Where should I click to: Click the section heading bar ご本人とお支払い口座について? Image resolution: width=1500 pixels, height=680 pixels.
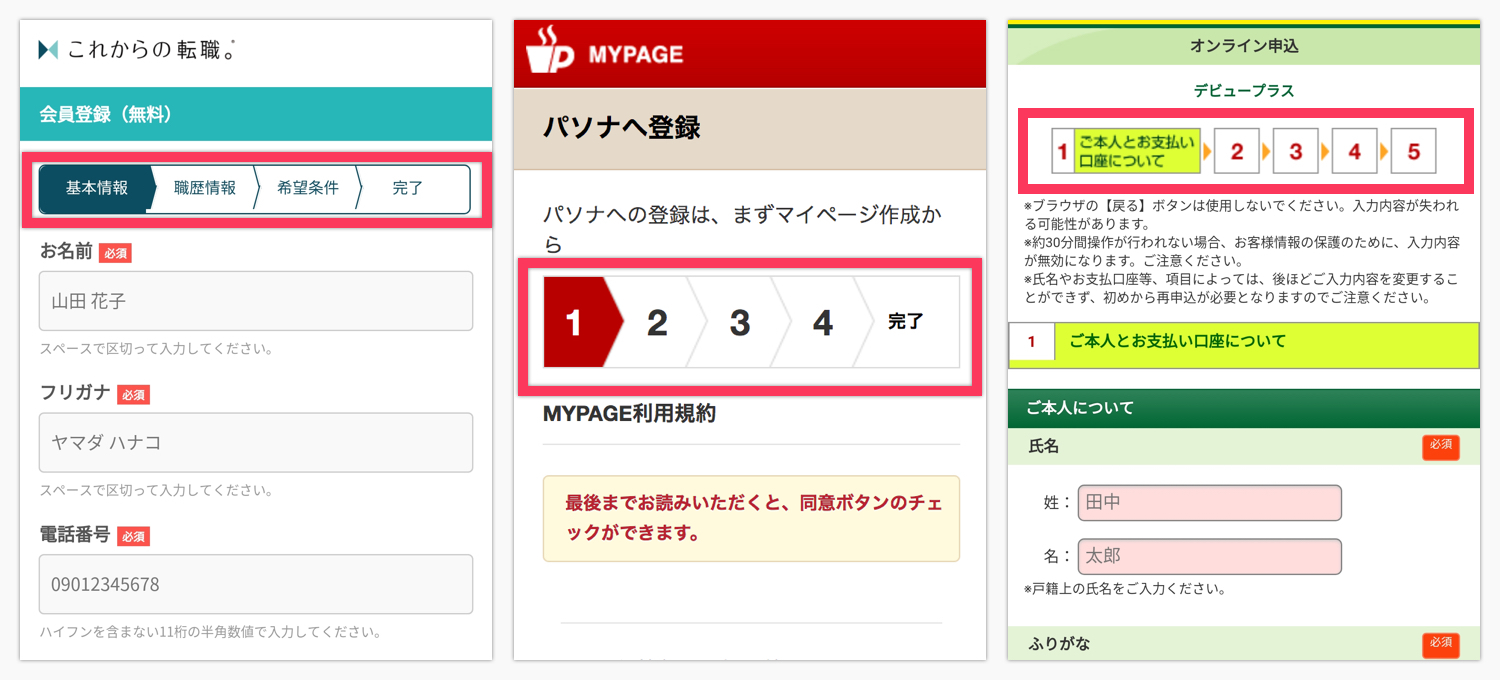pyautogui.click(x=1244, y=345)
